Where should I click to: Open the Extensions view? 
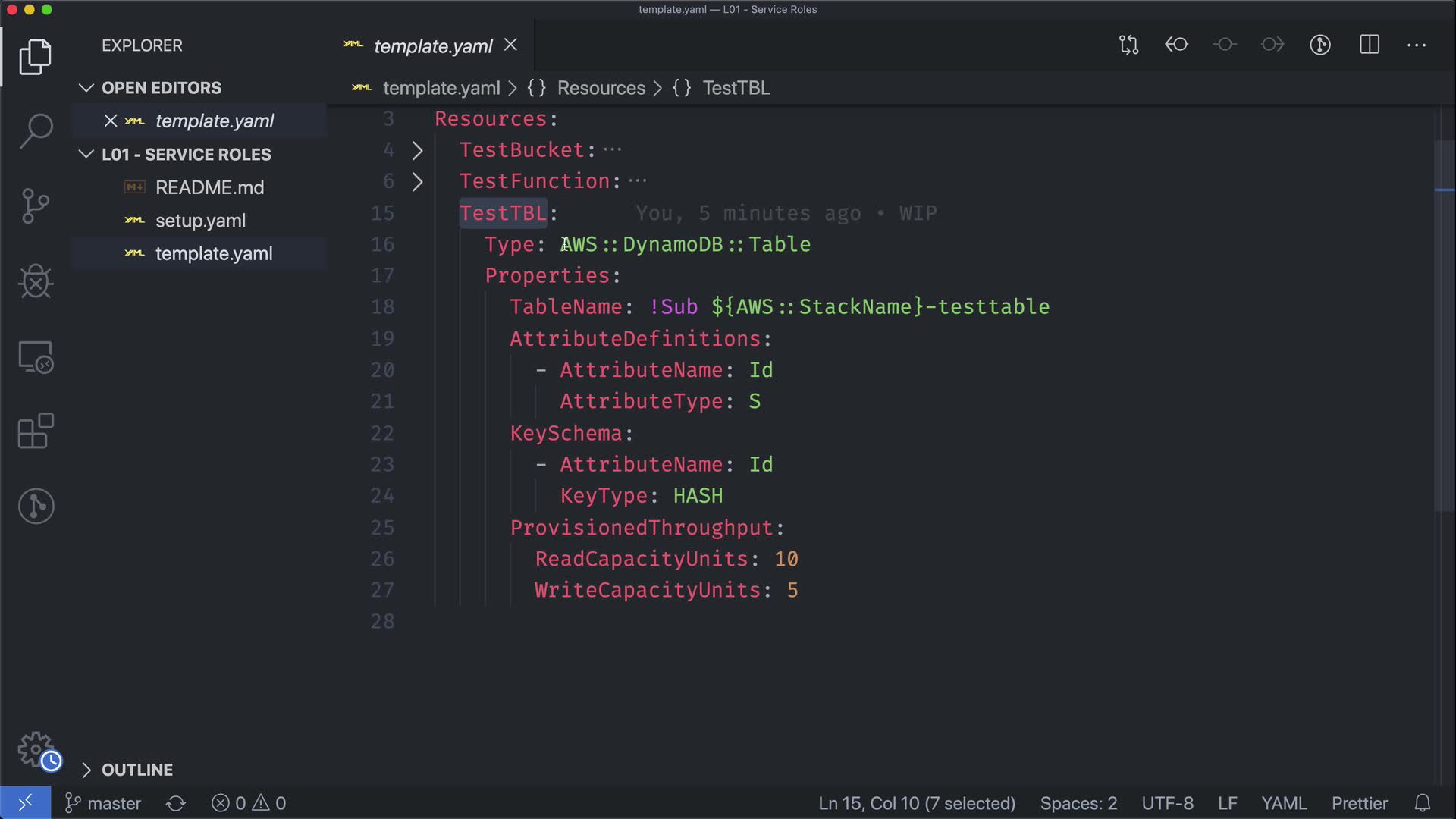[x=36, y=431]
